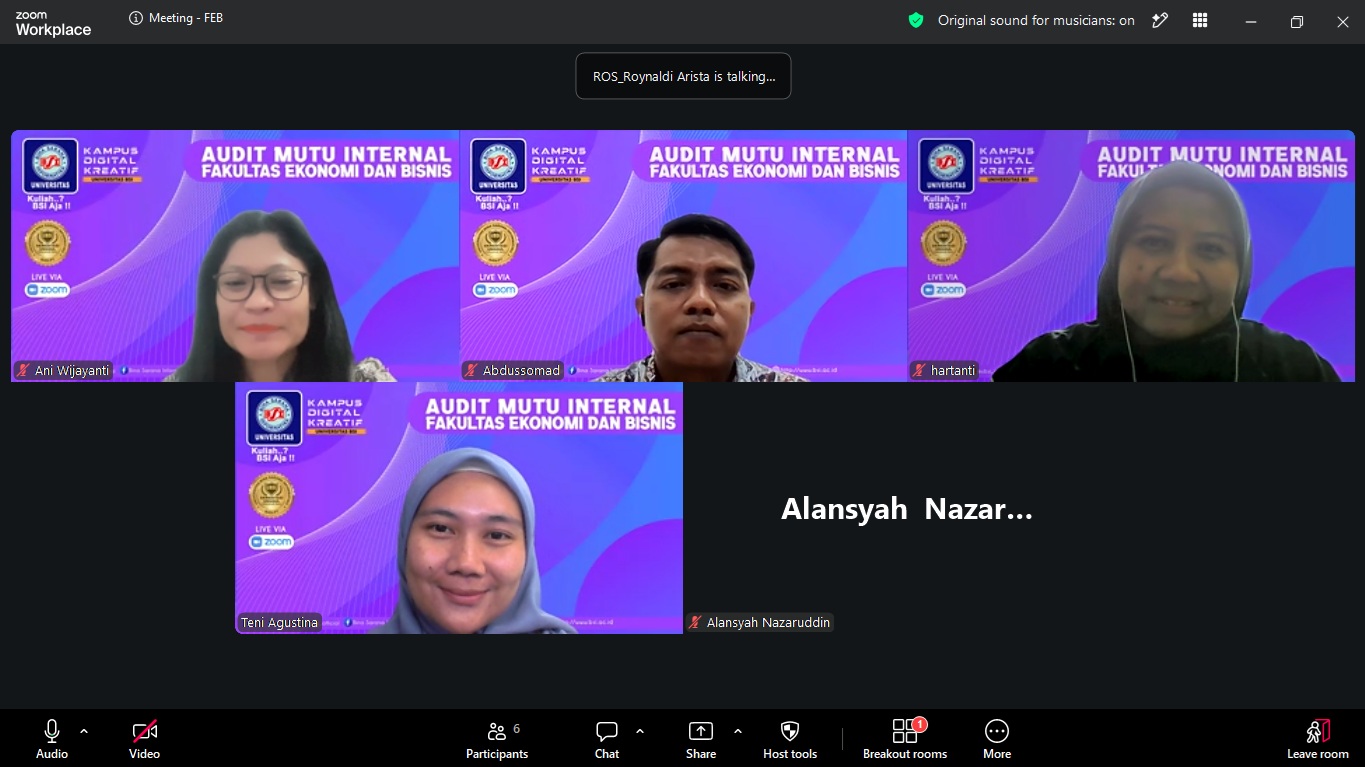Close the Zoom meeting window
Image resolution: width=1365 pixels, height=767 pixels.
click(x=1342, y=22)
